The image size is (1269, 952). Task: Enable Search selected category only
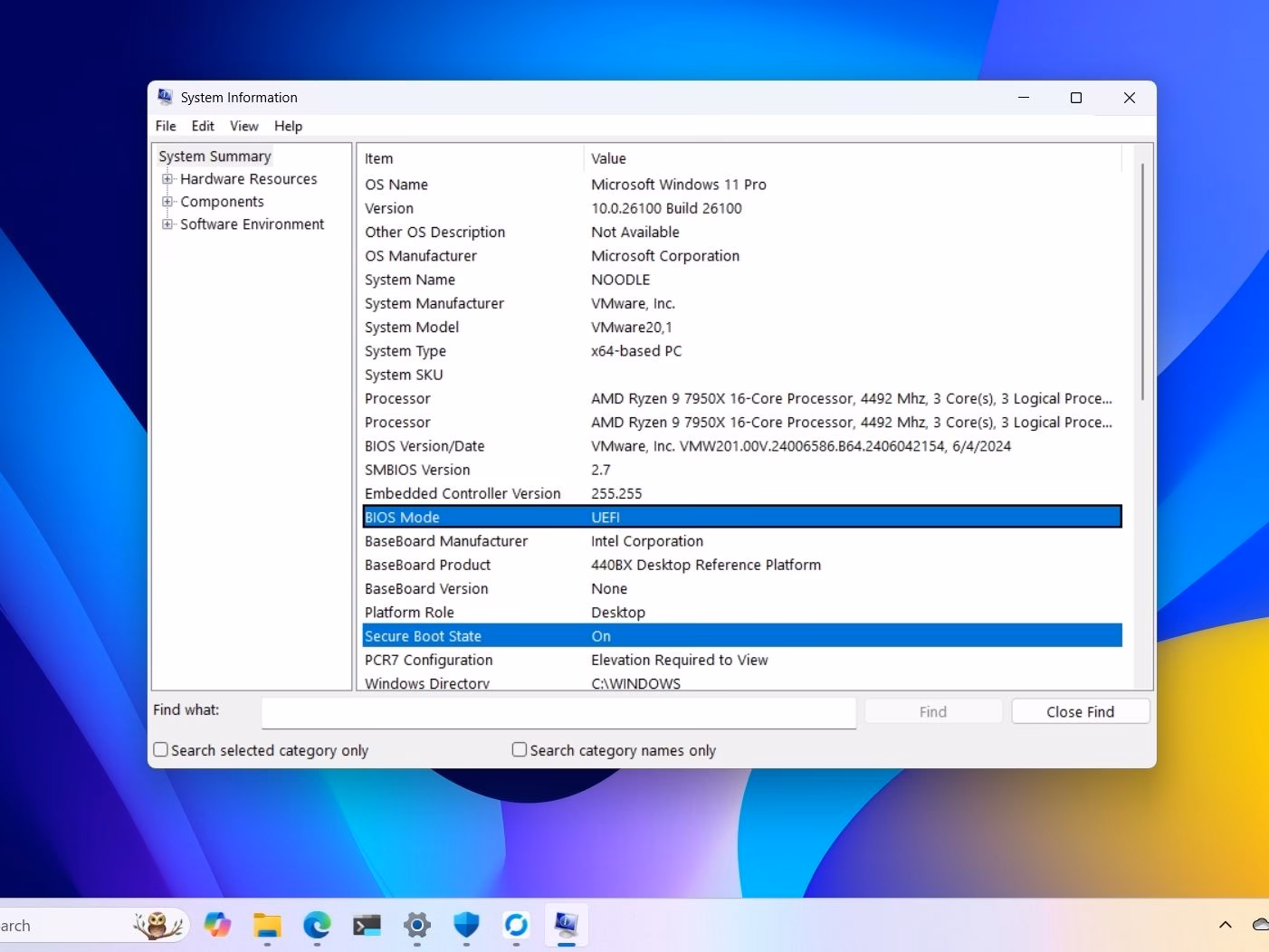pos(161,749)
